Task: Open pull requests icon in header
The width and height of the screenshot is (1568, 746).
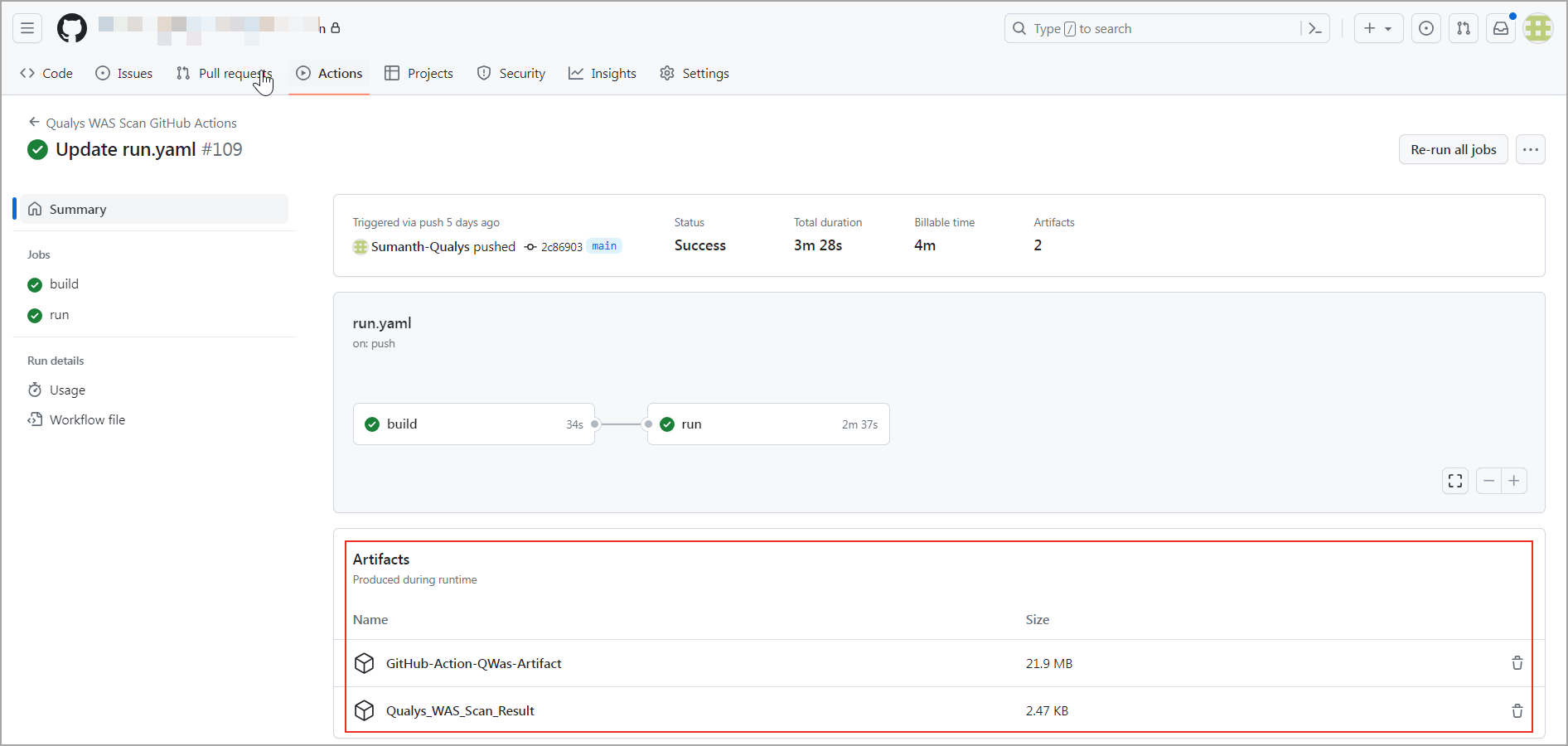Action: (1464, 28)
